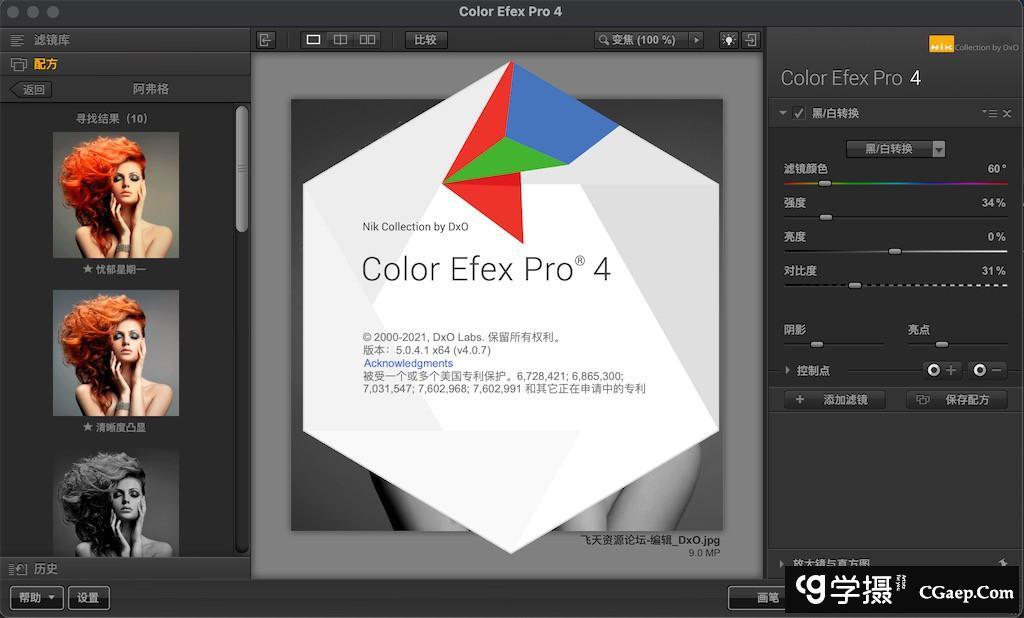
Task: Expand the 控制点 control points section
Action: coord(787,371)
